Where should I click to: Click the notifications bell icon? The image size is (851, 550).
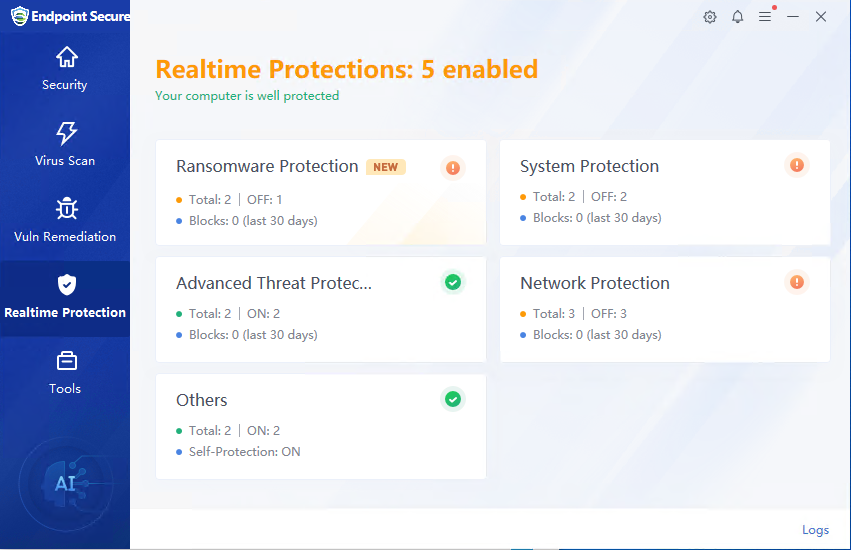pyautogui.click(x=738, y=17)
